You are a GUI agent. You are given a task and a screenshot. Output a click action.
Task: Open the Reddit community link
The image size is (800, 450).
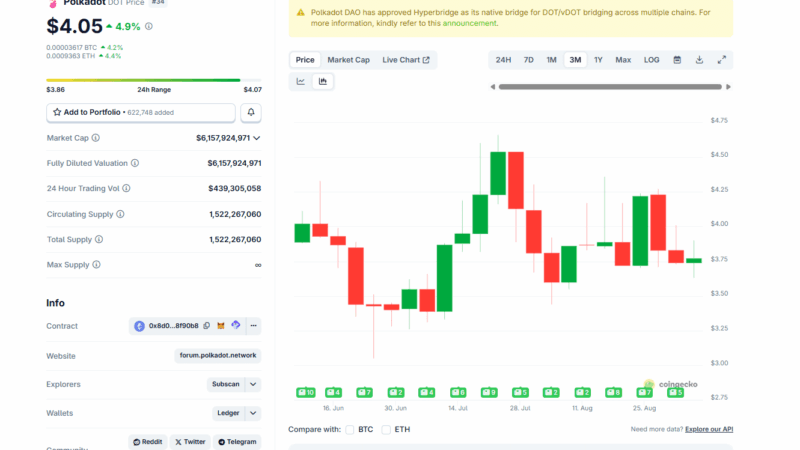tap(147, 442)
